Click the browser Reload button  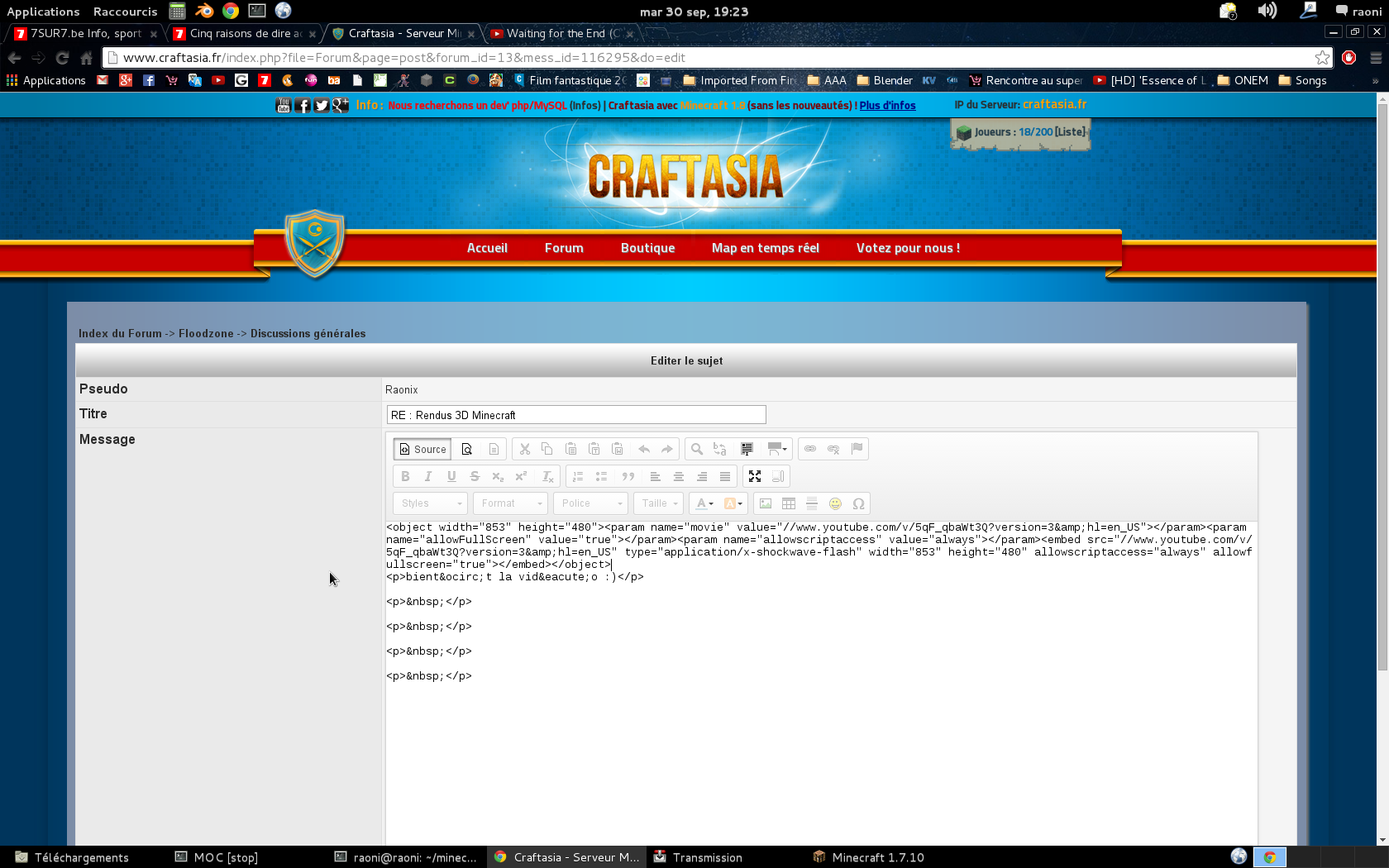[x=62, y=58]
